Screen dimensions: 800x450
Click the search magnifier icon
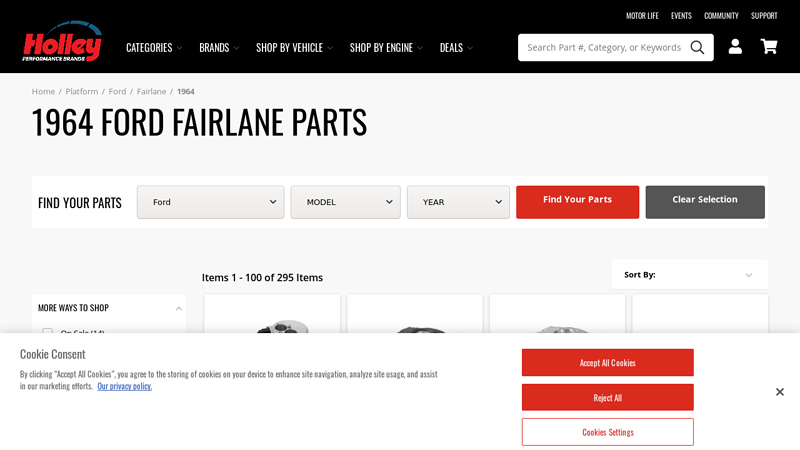697,47
